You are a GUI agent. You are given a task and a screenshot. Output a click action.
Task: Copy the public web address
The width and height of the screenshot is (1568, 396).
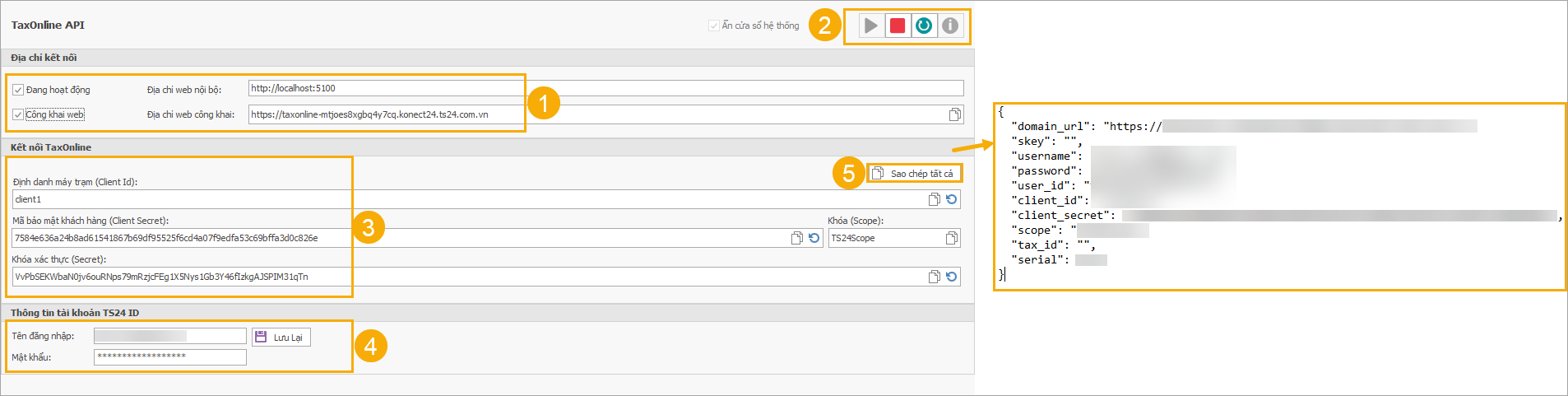point(954,114)
